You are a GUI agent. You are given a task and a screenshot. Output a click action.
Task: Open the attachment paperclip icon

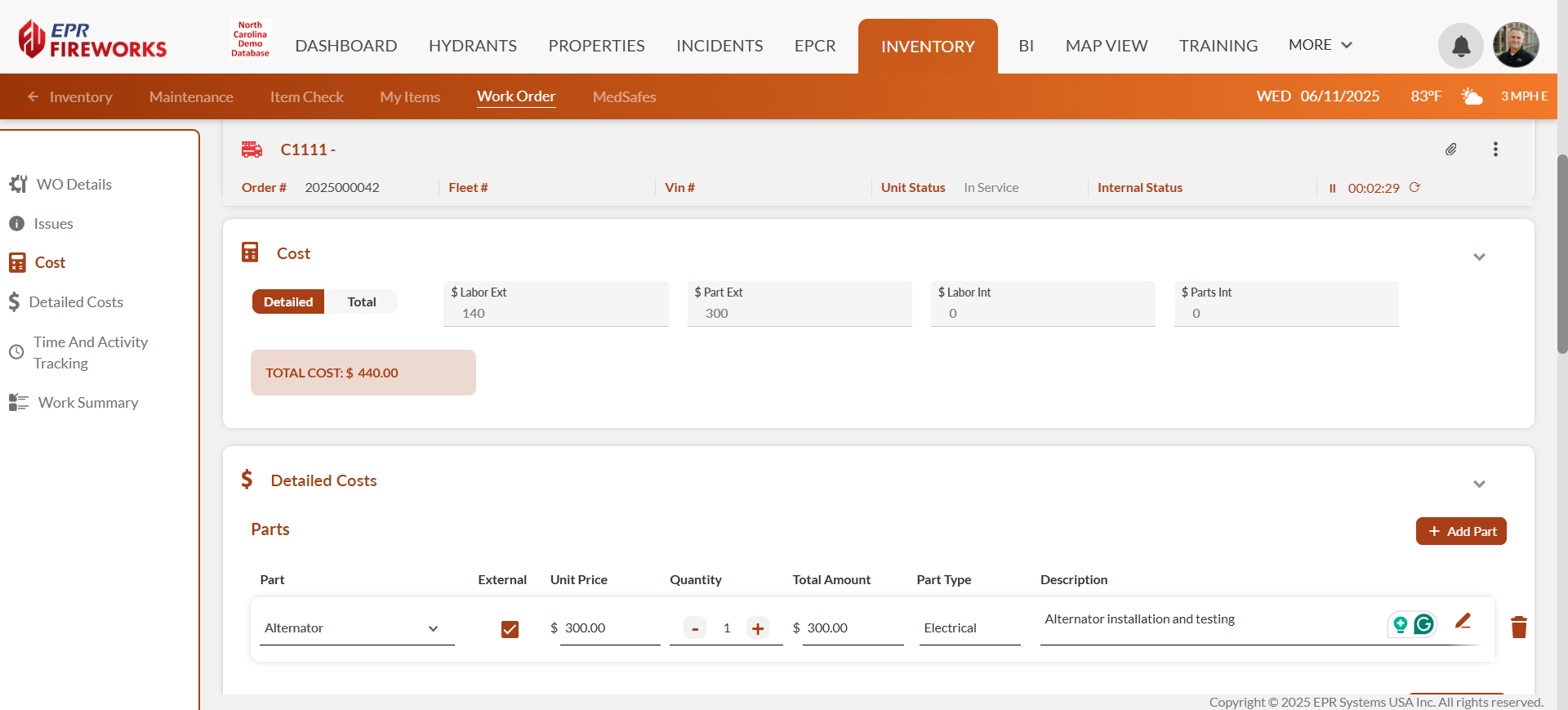point(1450,150)
